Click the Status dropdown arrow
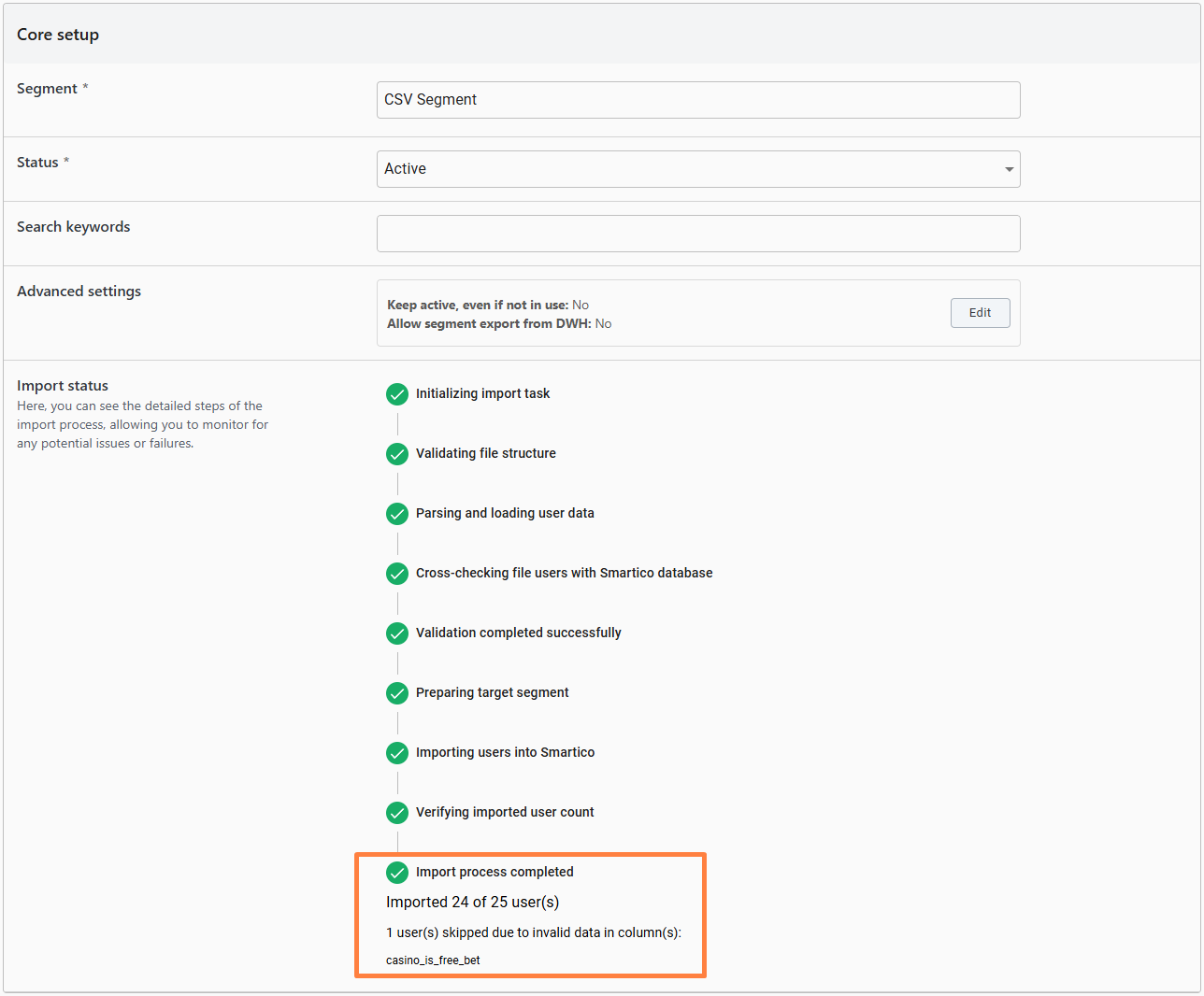1204x996 pixels. [1009, 170]
